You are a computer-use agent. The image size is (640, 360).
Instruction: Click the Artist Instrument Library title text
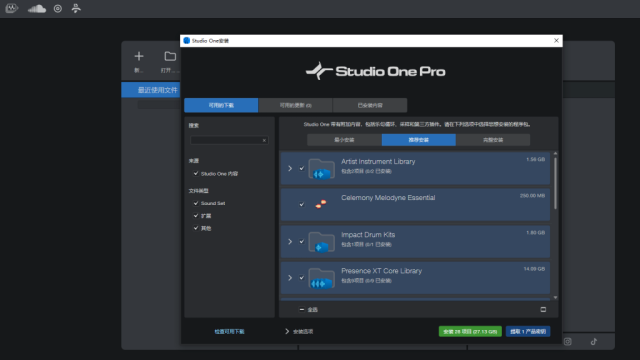(378, 162)
